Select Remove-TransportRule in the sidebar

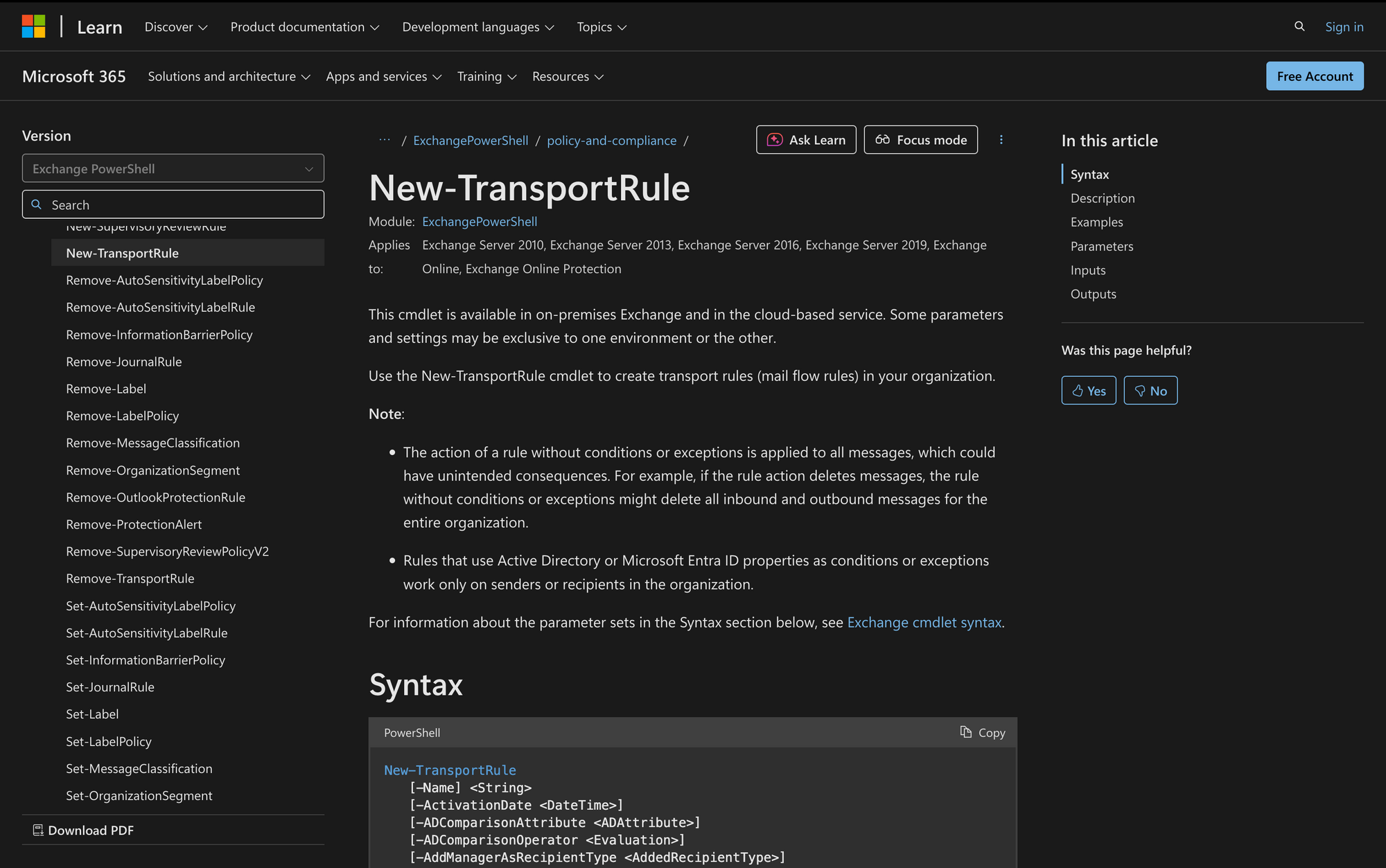130,578
